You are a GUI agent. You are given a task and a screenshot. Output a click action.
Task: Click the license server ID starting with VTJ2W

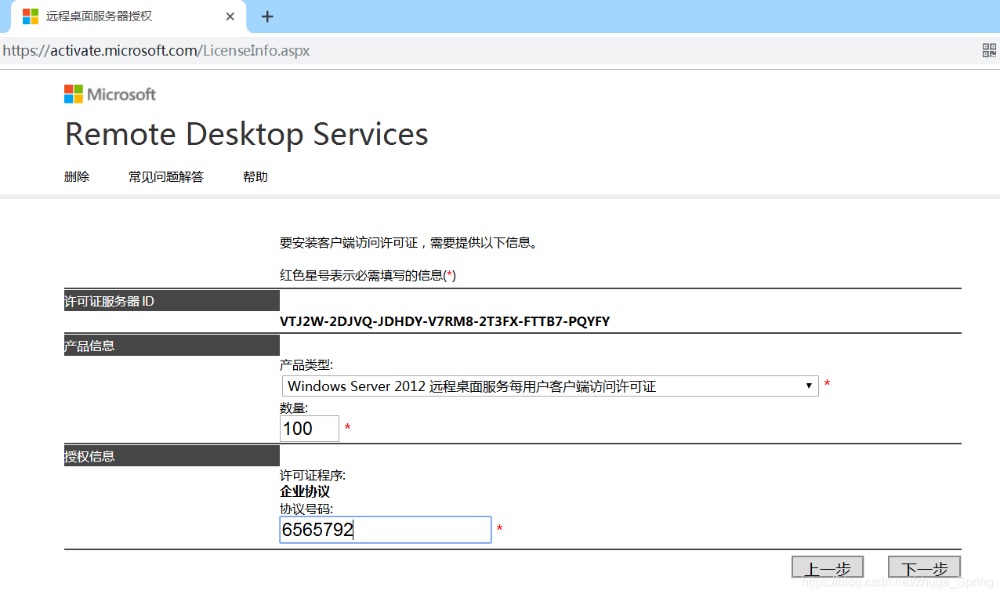click(445, 321)
